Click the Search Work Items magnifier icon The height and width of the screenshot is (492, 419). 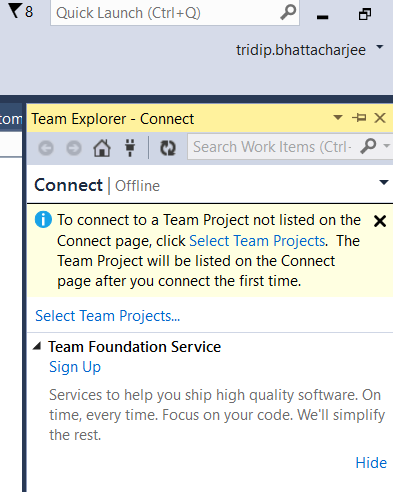coord(368,146)
